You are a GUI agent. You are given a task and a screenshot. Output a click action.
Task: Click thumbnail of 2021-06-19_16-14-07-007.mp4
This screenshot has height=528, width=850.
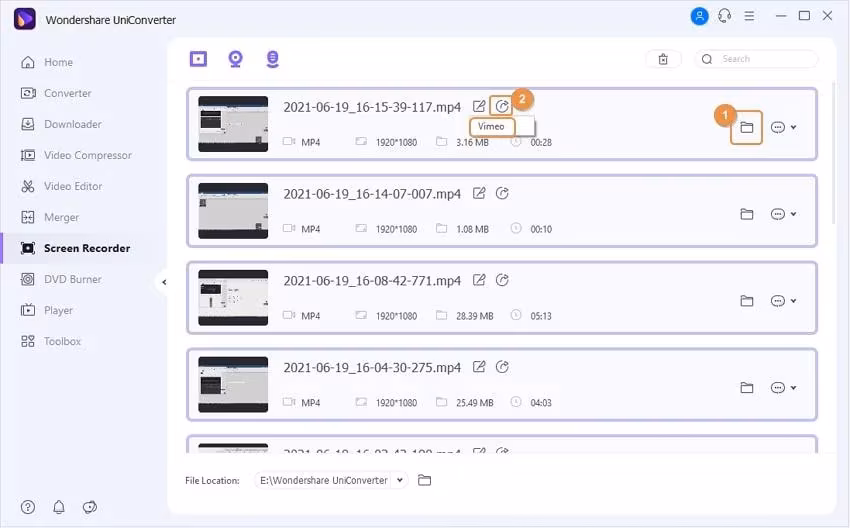pos(233,211)
